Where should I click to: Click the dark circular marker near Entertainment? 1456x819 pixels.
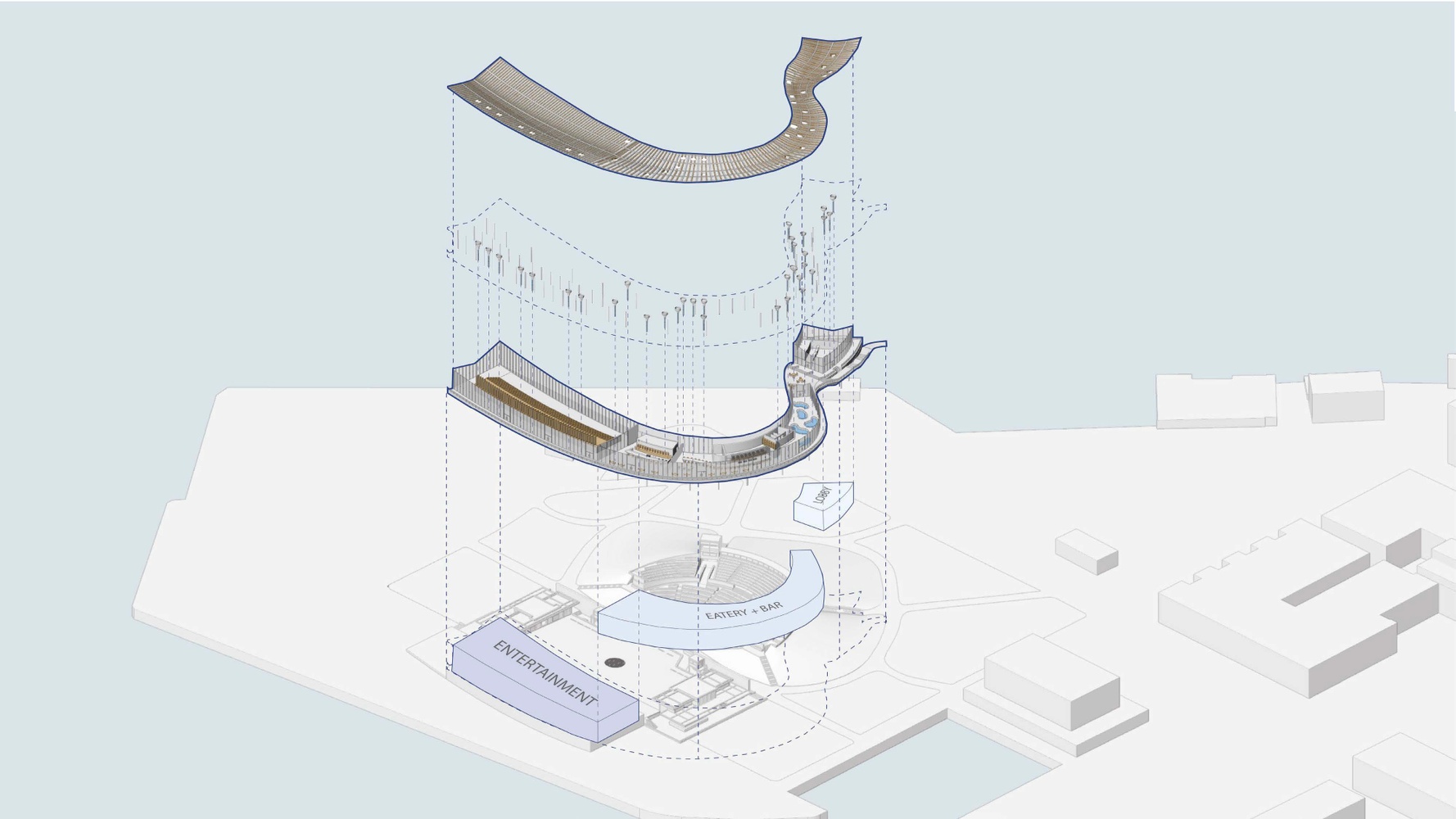tap(615, 662)
